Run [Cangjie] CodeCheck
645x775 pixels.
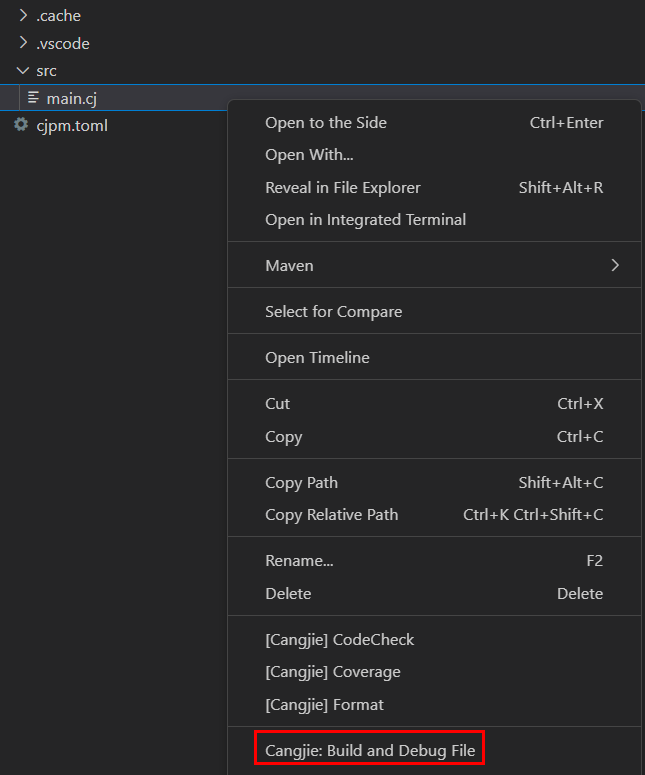(x=339, y=640)
